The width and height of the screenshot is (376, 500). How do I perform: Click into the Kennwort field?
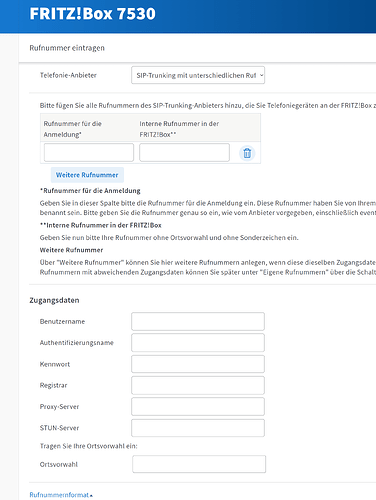click(198, 364)
